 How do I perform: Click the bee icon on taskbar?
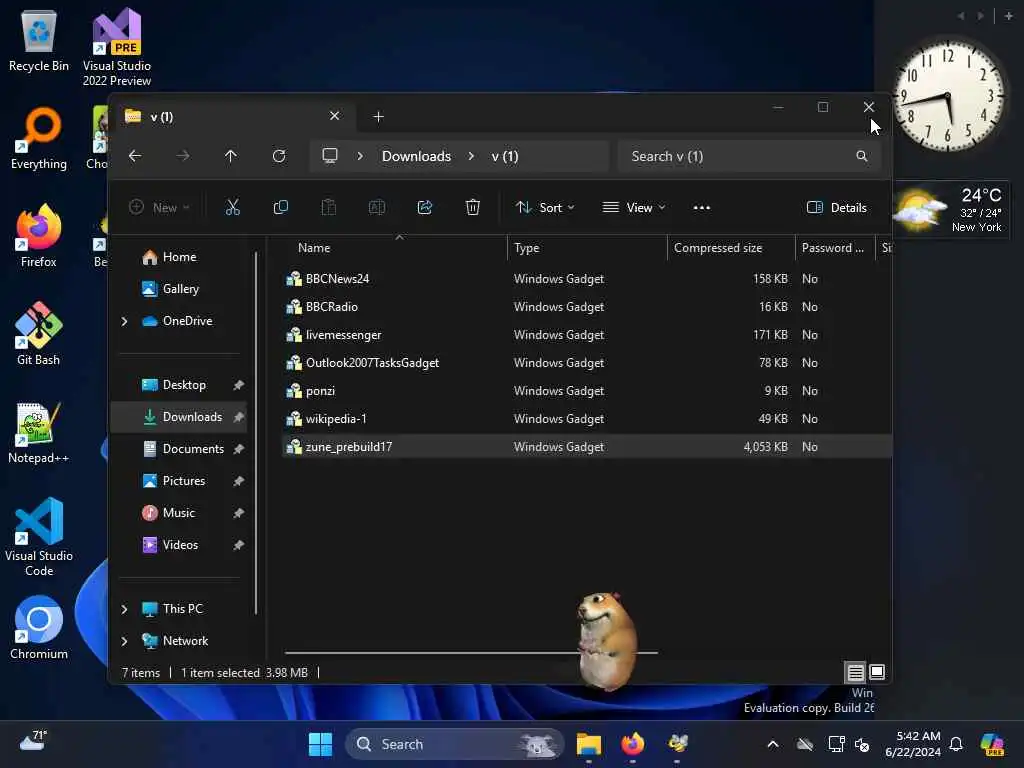(x=677, y=744)
